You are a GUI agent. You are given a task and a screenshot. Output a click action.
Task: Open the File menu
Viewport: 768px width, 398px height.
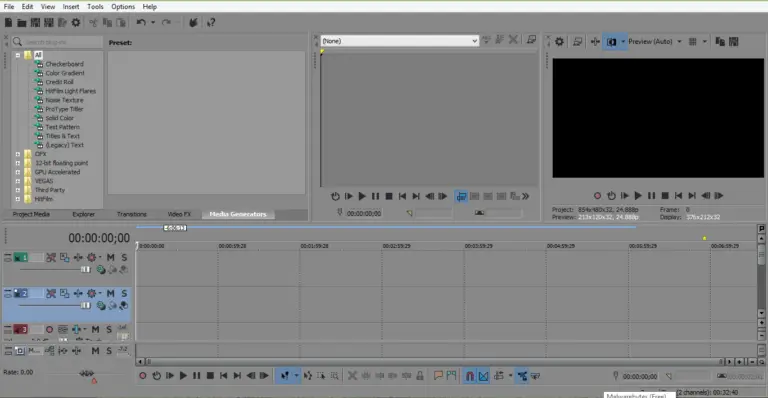[x=9, y=6]
